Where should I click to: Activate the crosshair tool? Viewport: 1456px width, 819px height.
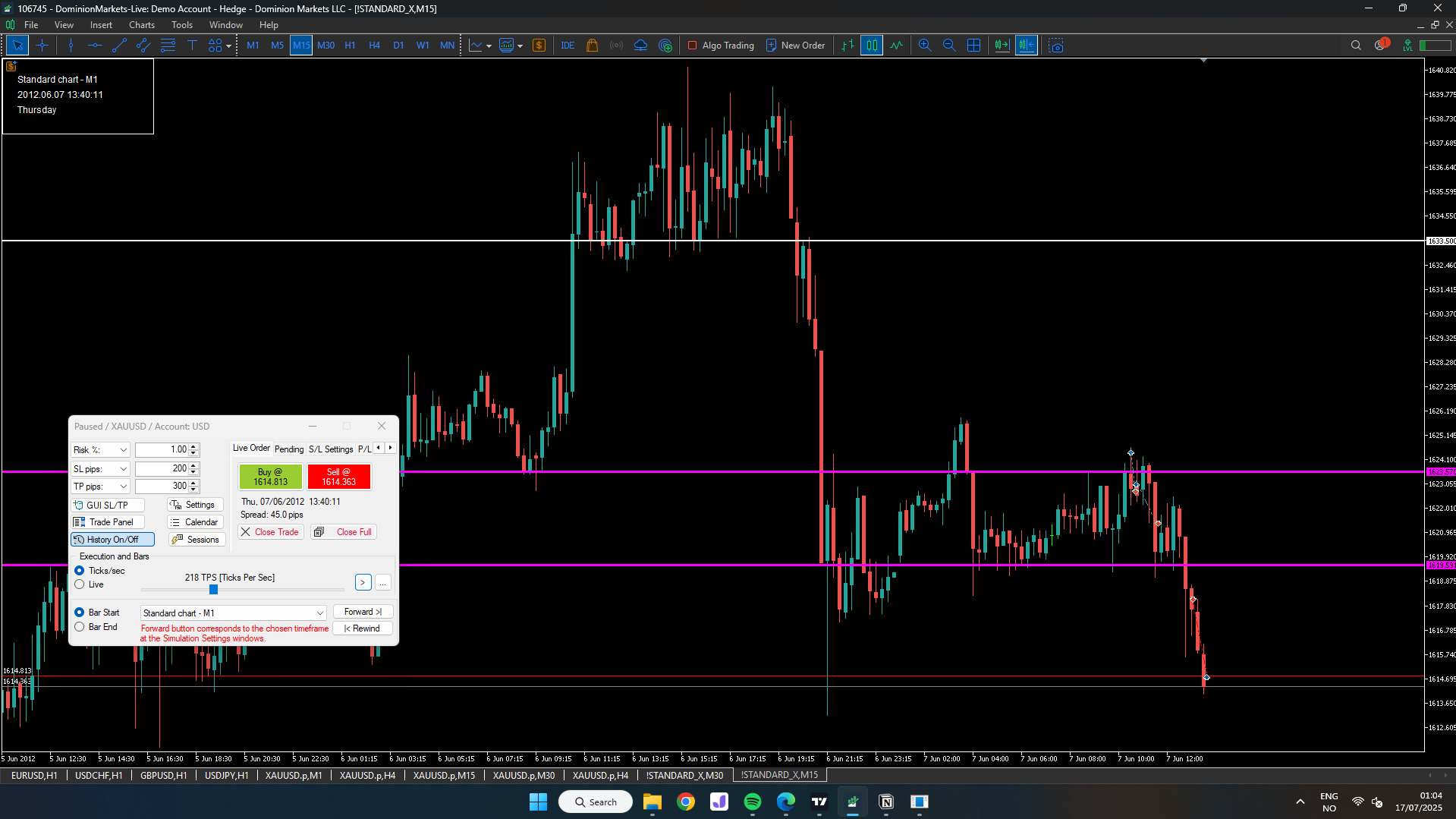coord(42,46)
